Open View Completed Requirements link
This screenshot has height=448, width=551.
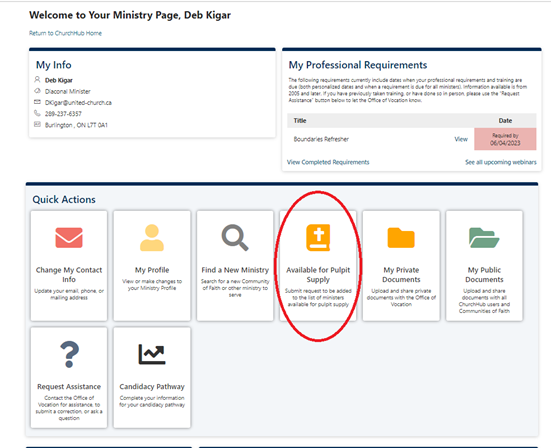(x=328, y=162)
